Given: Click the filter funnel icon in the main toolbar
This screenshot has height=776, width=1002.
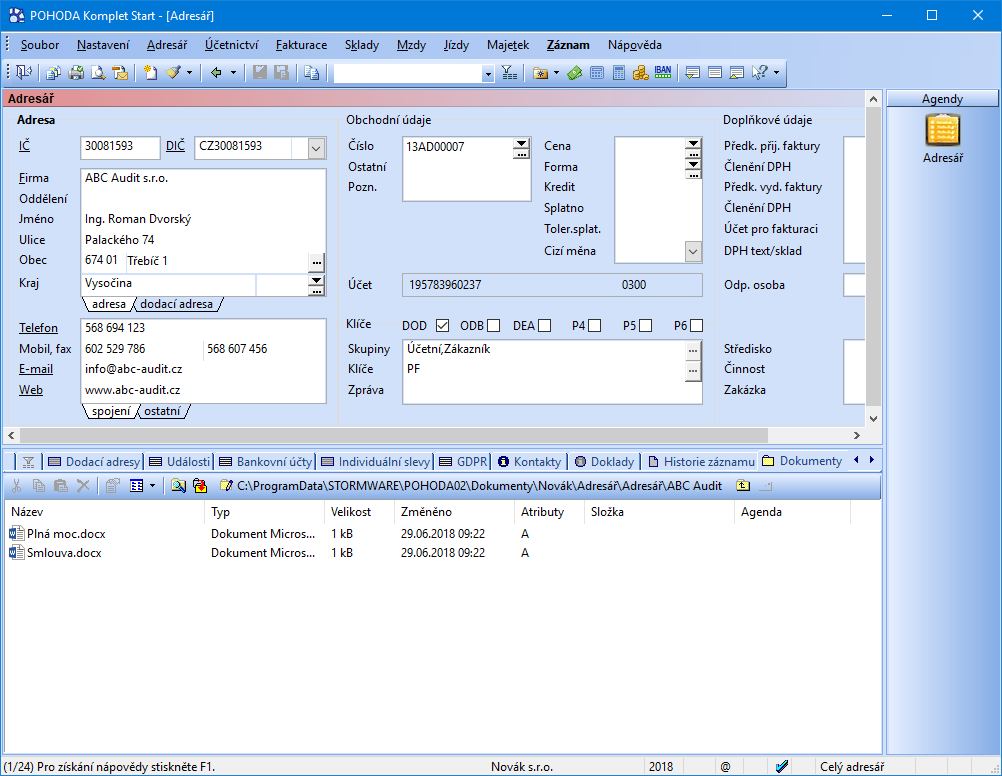Looking at the screenshot, I should coord(509,72).
